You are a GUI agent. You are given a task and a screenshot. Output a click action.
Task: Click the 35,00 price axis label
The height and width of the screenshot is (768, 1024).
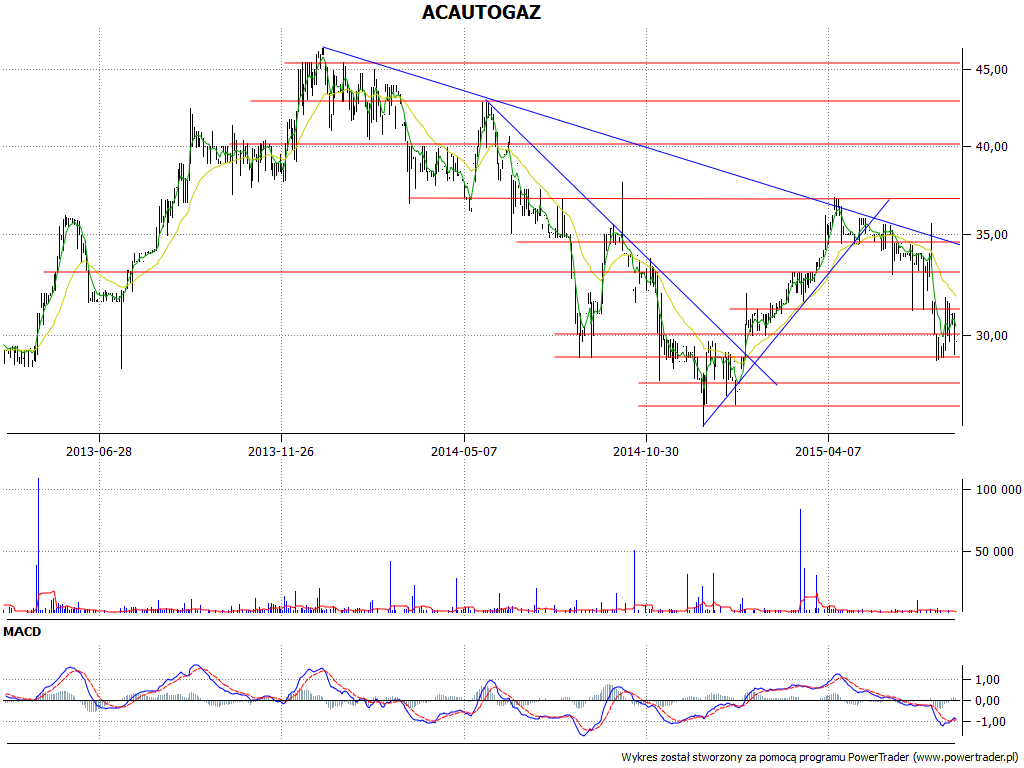click(x=991, y=235)
